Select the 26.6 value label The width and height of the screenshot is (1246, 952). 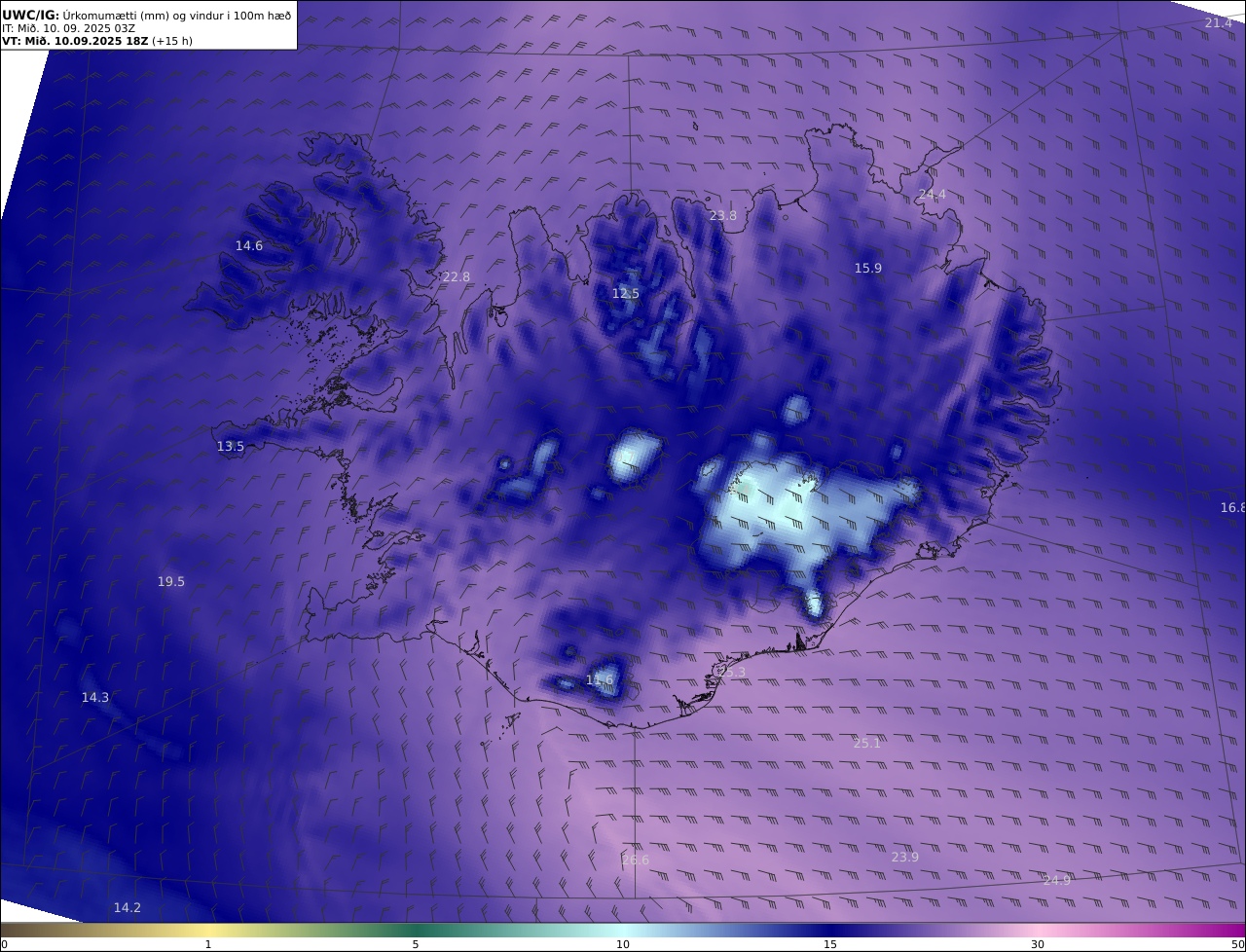pyautogui.click(x=635, y=860)
